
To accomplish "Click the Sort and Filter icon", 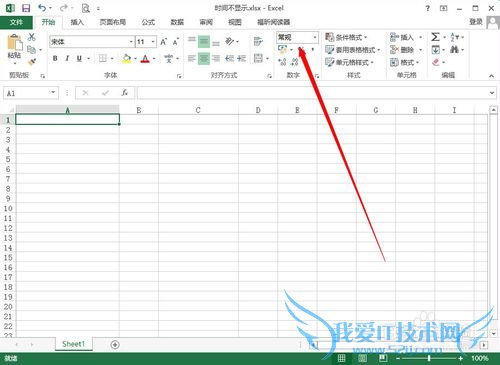I will (455, 37).
